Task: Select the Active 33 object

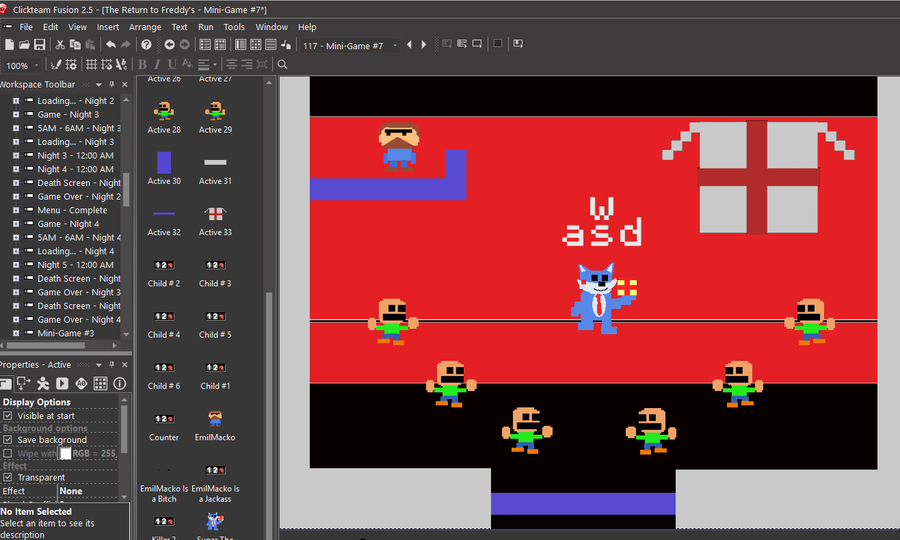Action: (x=215, y=221)
